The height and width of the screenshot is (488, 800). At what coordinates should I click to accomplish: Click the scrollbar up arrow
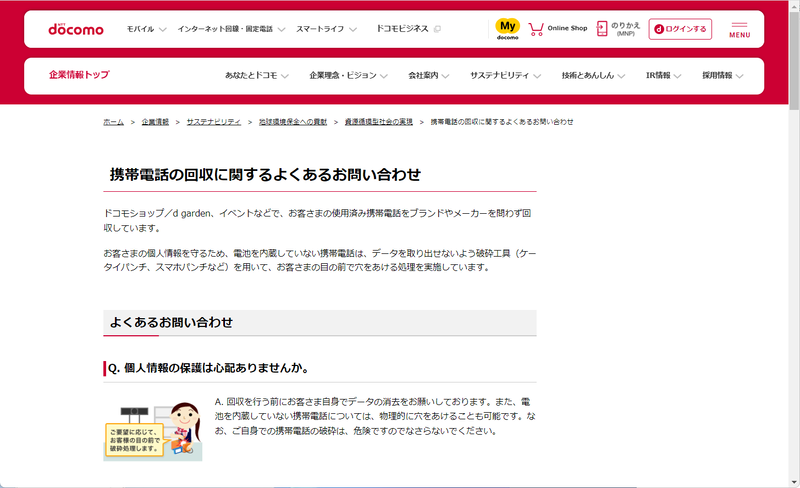point(794,5)
